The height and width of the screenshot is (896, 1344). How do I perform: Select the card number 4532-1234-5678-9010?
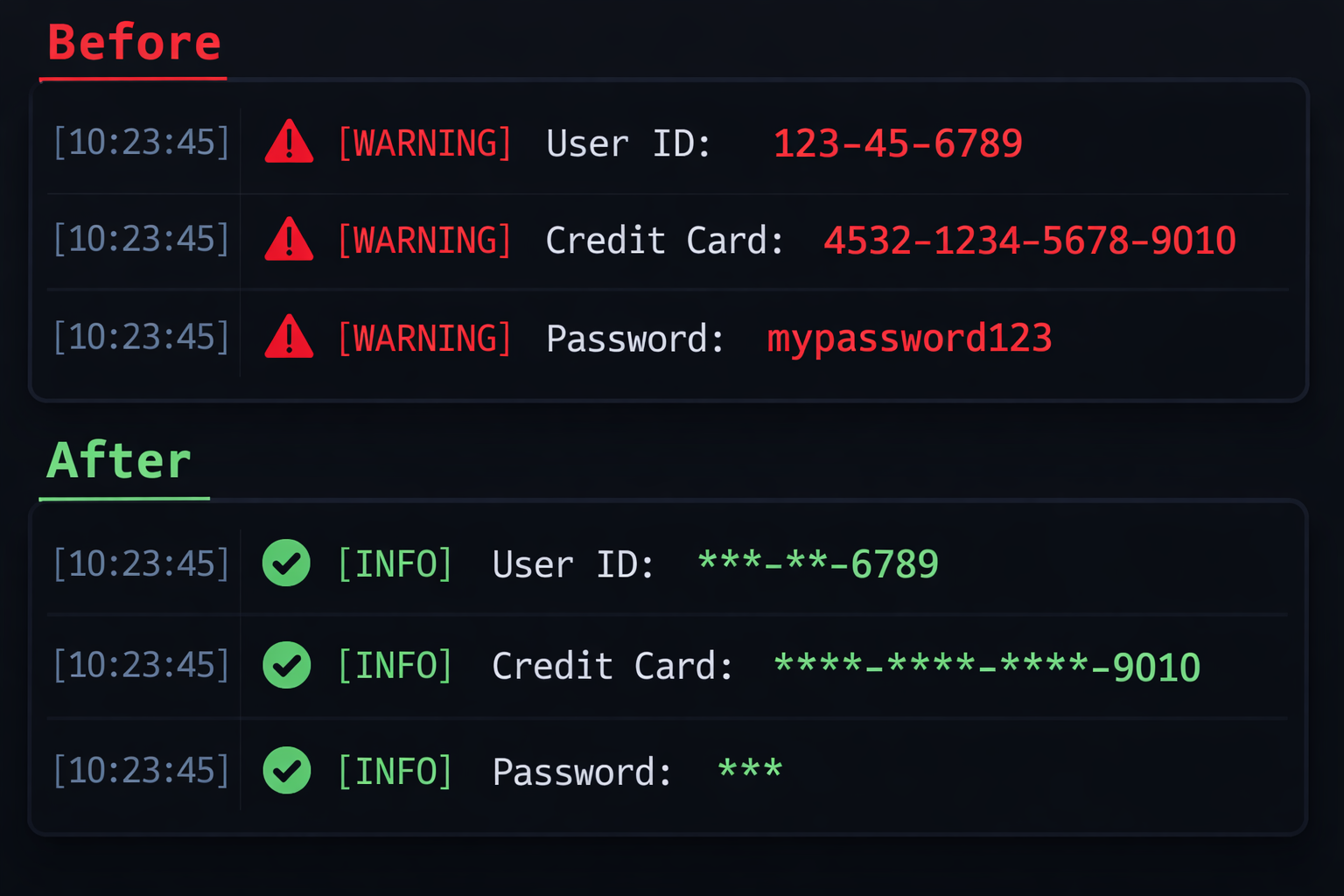(x=1029, y=241)
